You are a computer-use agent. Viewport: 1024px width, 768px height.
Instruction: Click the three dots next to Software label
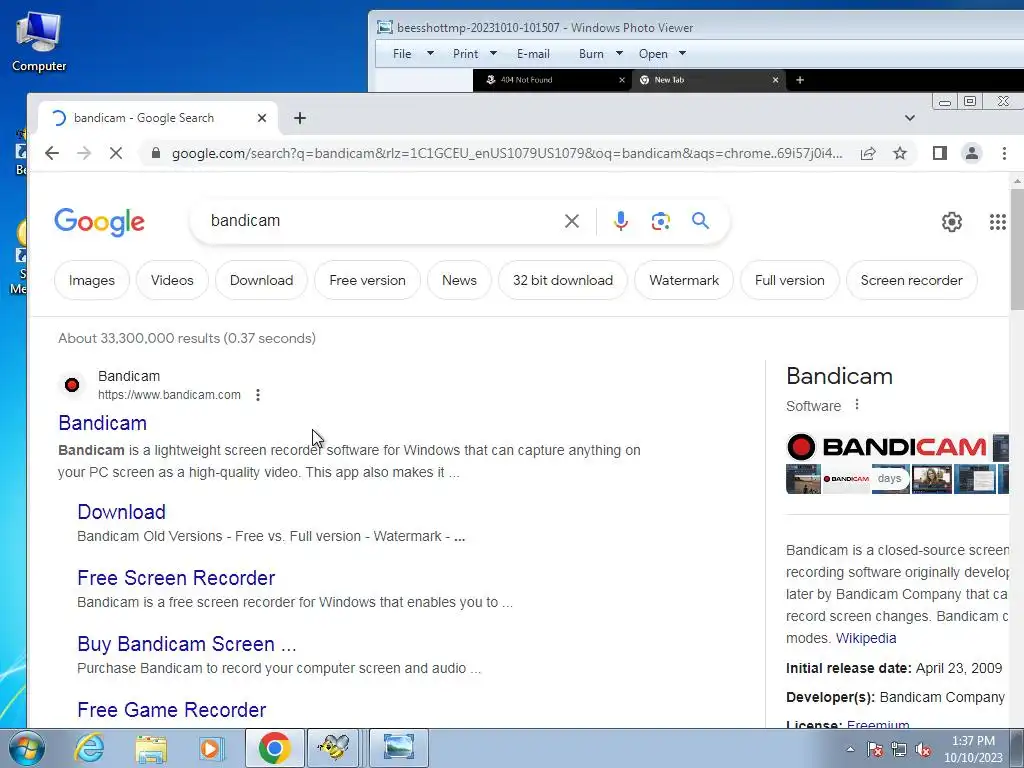click(857, 405)
